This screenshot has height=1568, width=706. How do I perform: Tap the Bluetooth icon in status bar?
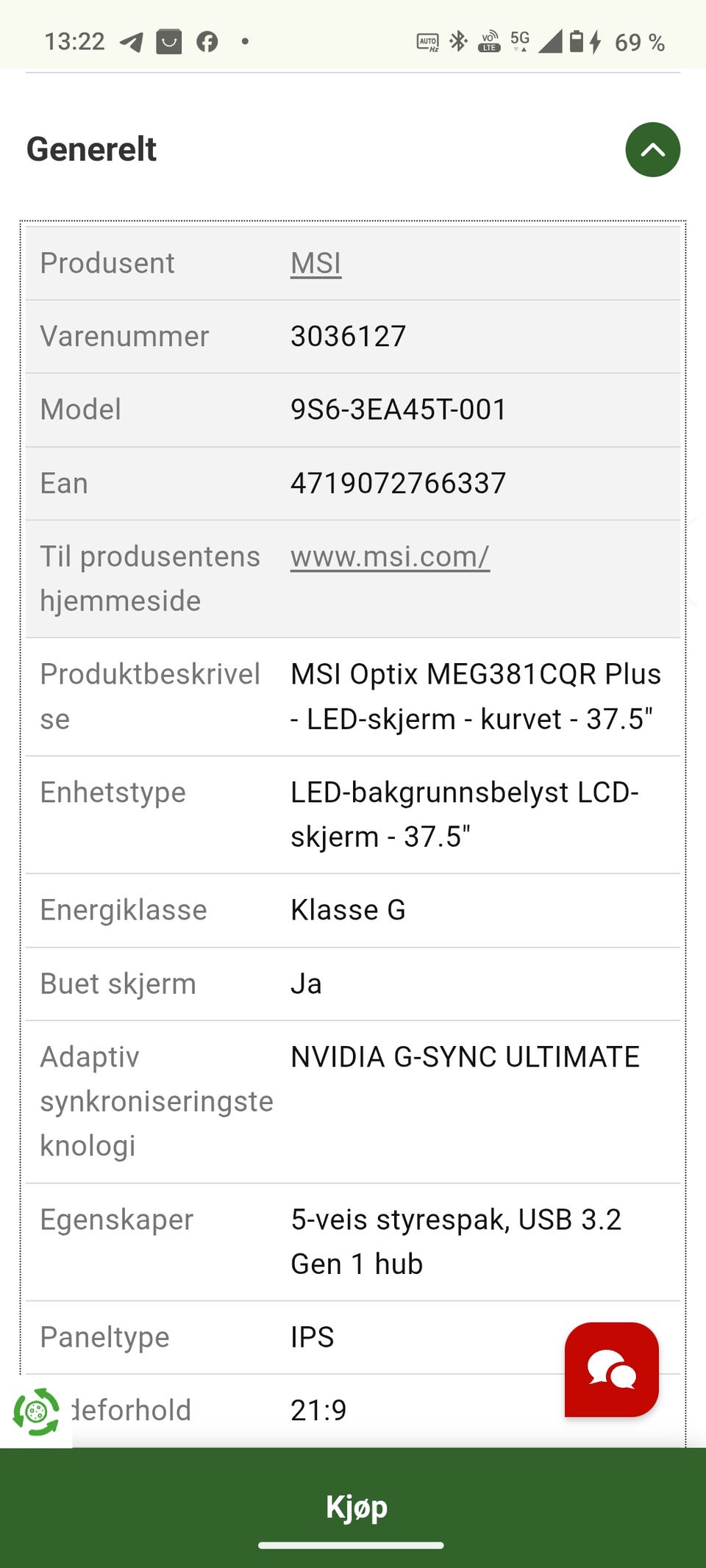pos(459,41)
